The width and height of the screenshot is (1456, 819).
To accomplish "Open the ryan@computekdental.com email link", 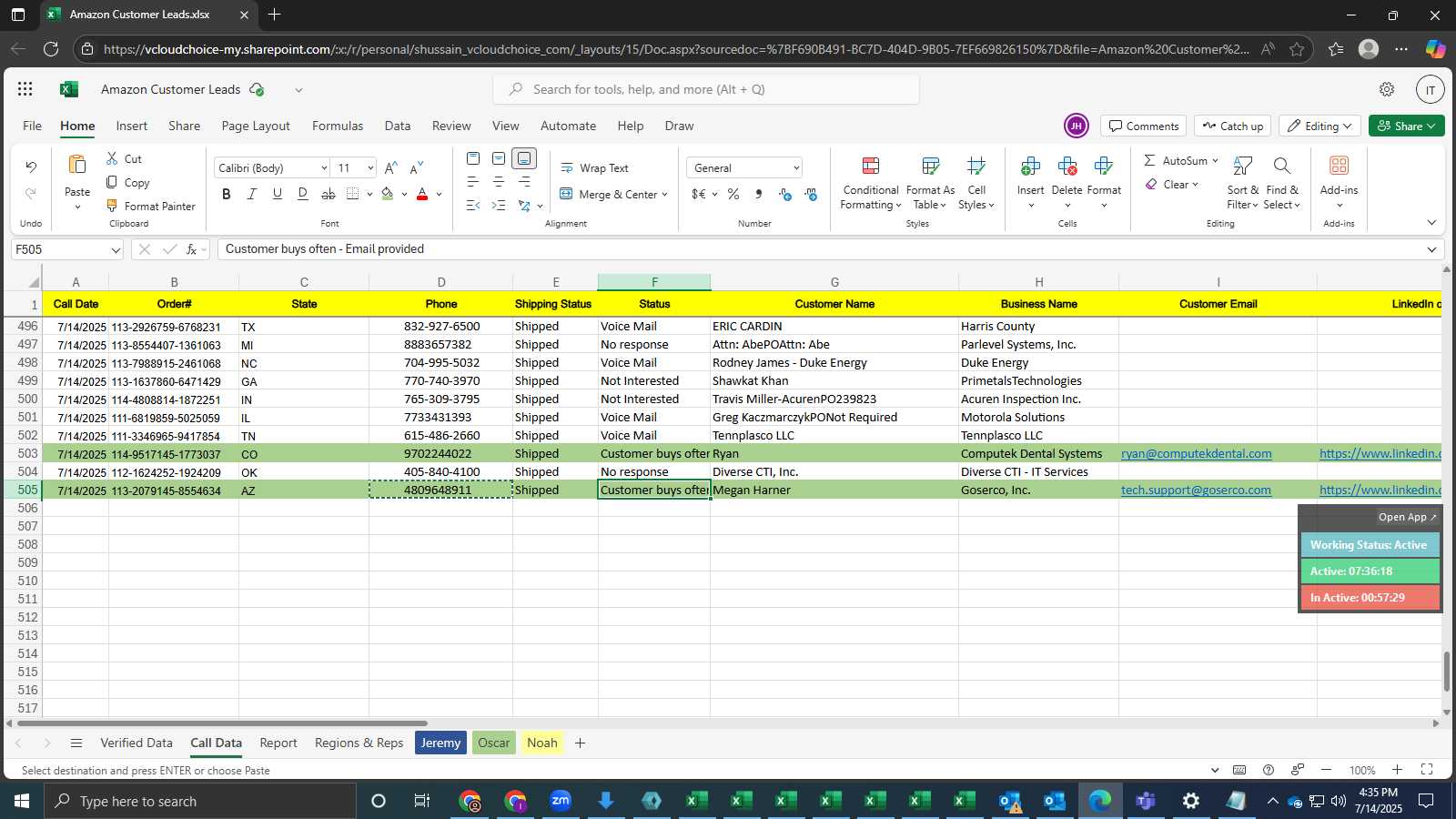I will click(1197, 454).
